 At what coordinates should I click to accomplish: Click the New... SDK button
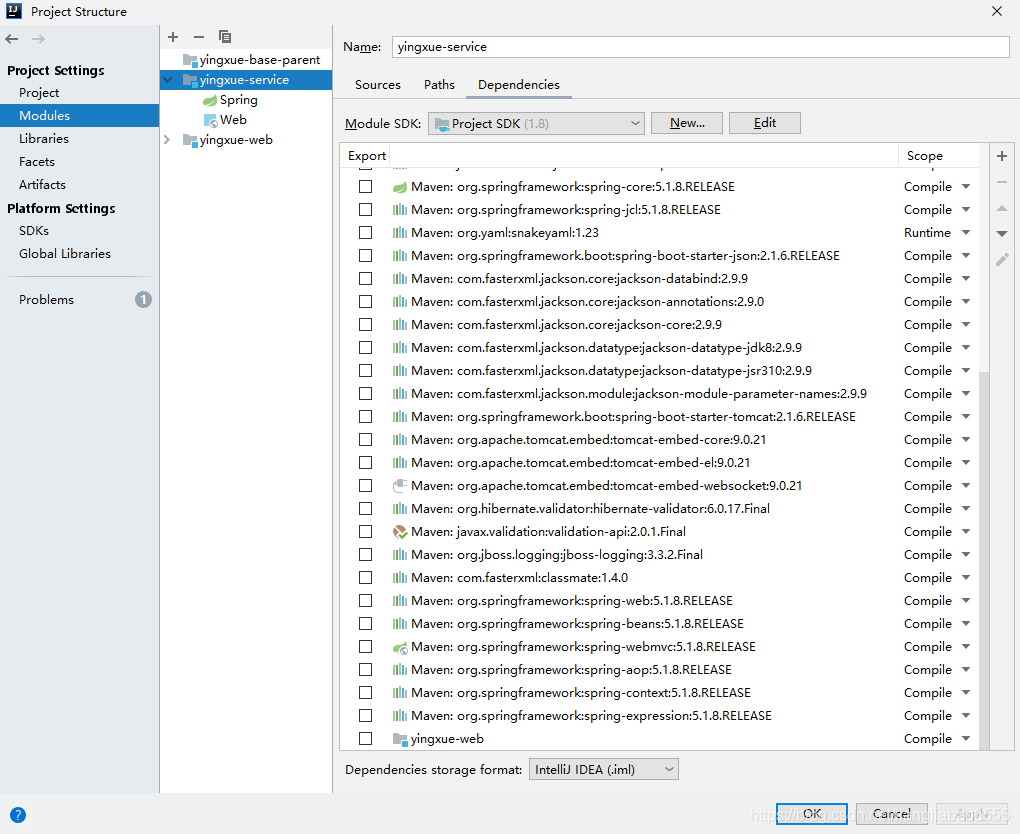[687, 123]
